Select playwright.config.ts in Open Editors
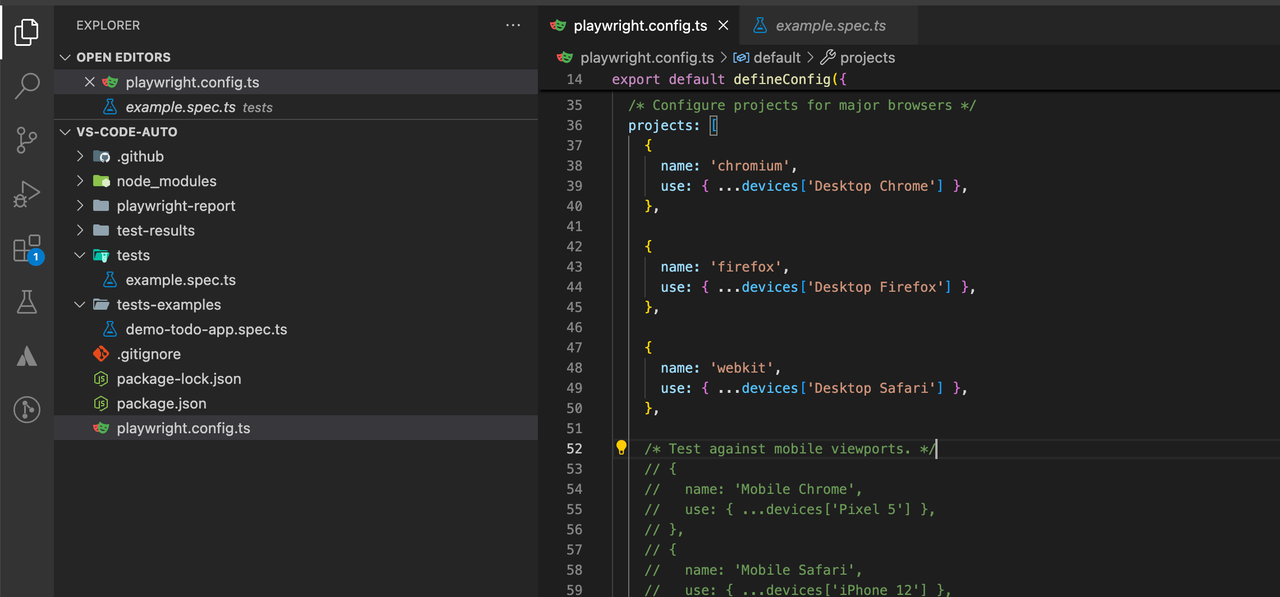 (296, 82)
